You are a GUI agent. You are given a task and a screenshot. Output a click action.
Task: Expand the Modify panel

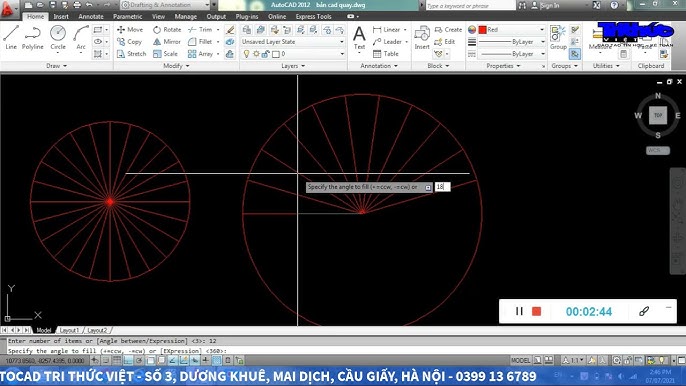[176, 66]
